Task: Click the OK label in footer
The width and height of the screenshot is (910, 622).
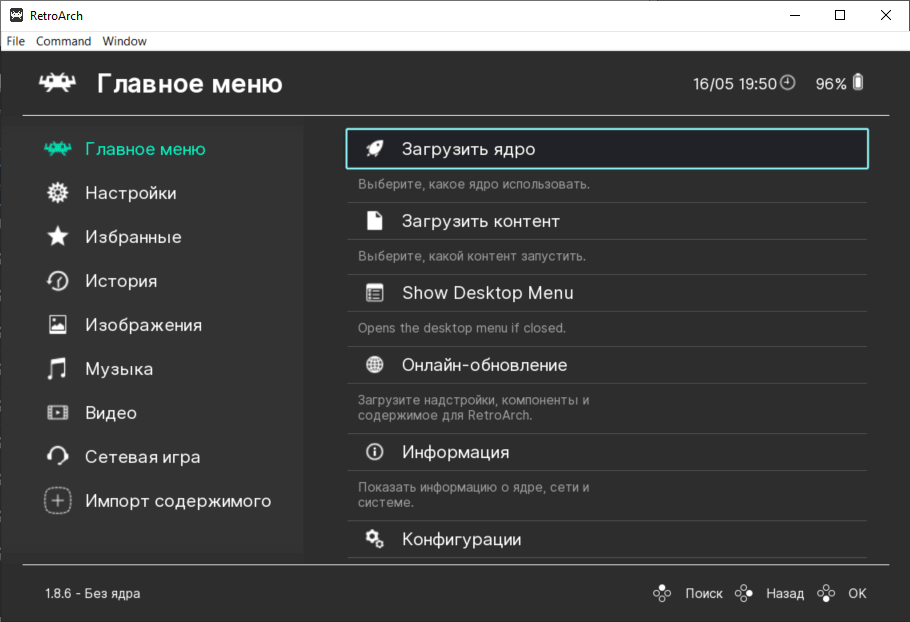Action: [857, 594]
